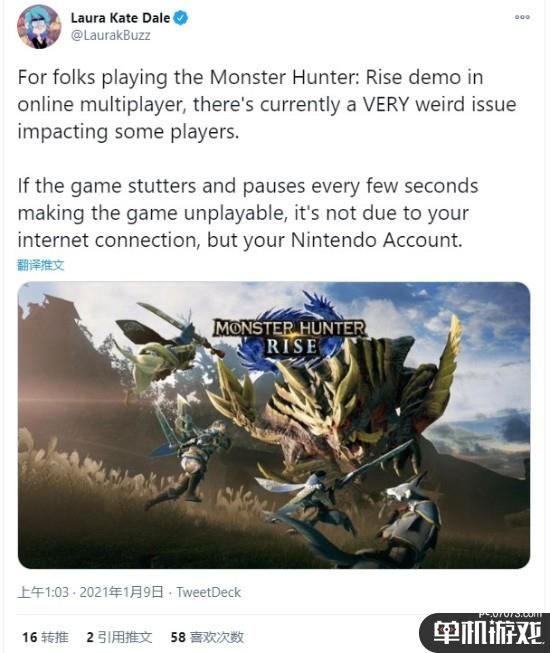Image resolution: width=550 pixels, height=653 pixels.
Task: Click the blue verified badge icon
Action: (x=181, y=18)
